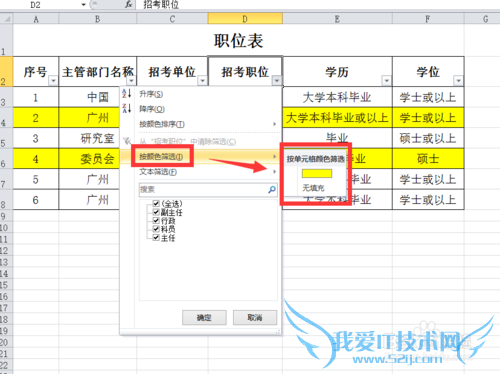Image resolution: width=500 pixels, height=374 pixels.
Task: Click the descending sort Z-A icon
Action: pyautogui.click(x=127, y=108)
